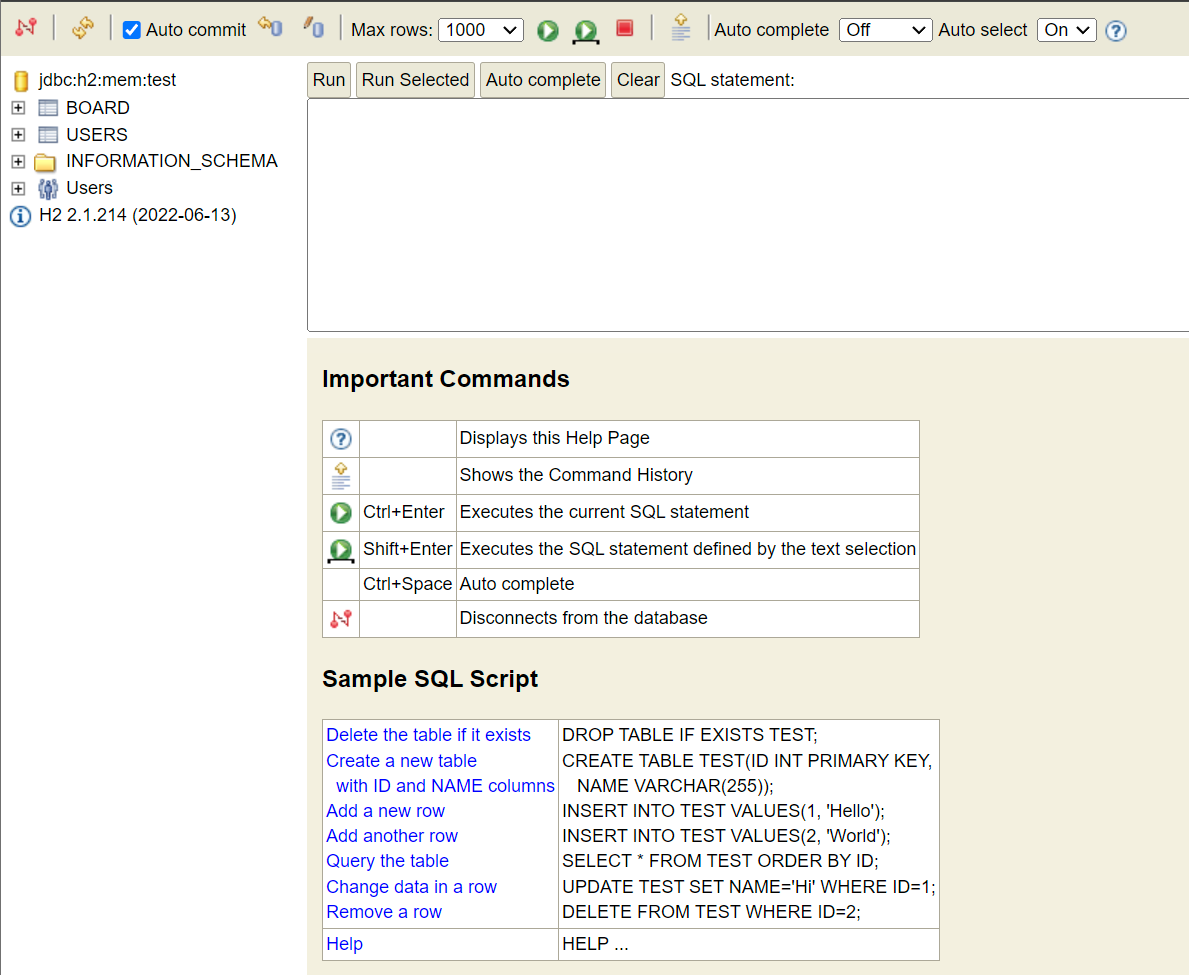
Task: Expand the Users node
Action: point(18,188)
